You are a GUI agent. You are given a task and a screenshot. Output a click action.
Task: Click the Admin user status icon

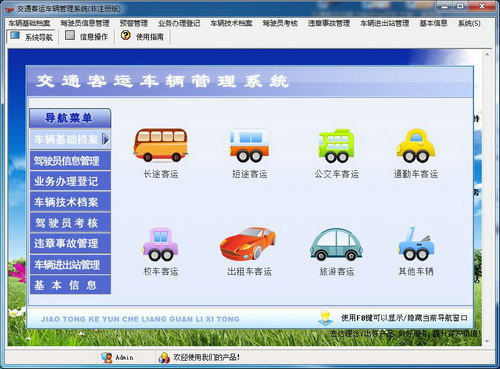[107, 357]
